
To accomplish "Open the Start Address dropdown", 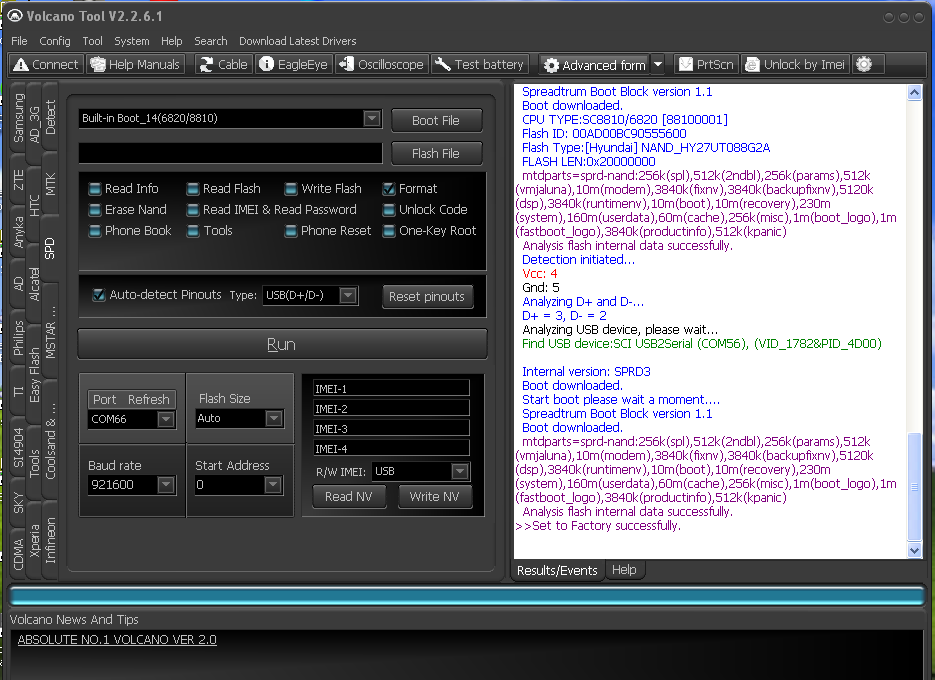I will point(273,484).
